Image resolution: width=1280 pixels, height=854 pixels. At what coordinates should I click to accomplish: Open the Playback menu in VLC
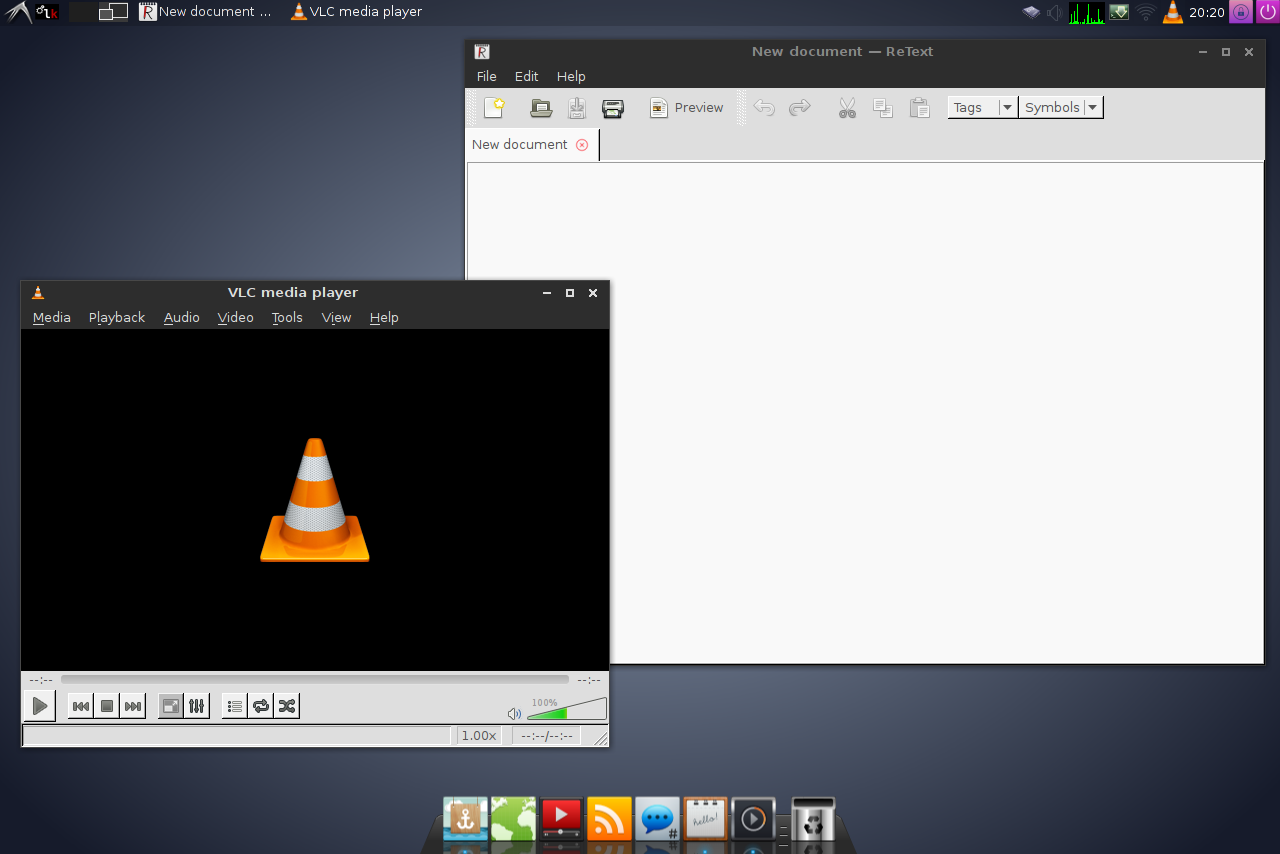(117, 317)
